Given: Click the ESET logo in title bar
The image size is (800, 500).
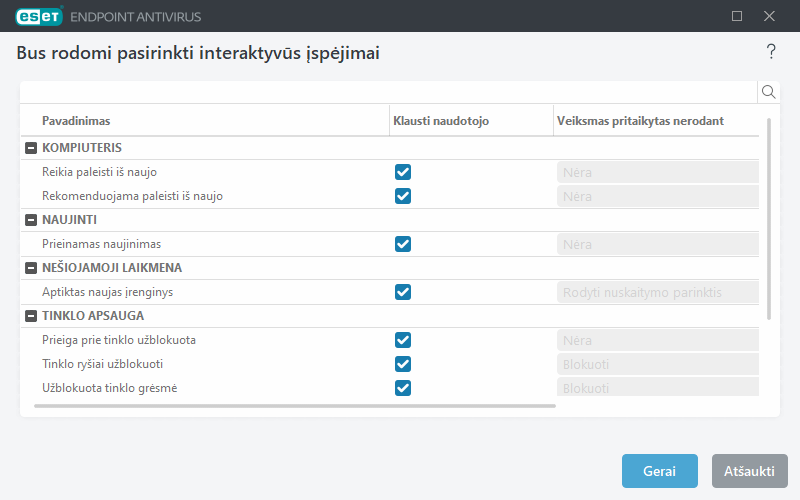Looking at the screenshot, I should click(39, 16).
